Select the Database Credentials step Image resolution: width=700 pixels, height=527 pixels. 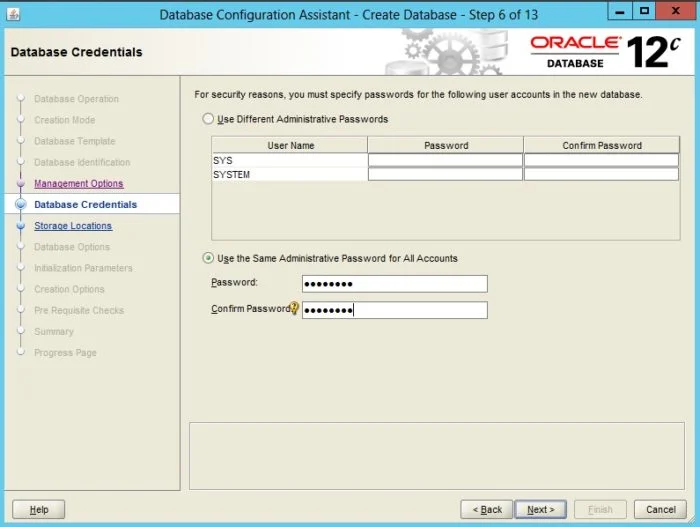pos(86,205)
